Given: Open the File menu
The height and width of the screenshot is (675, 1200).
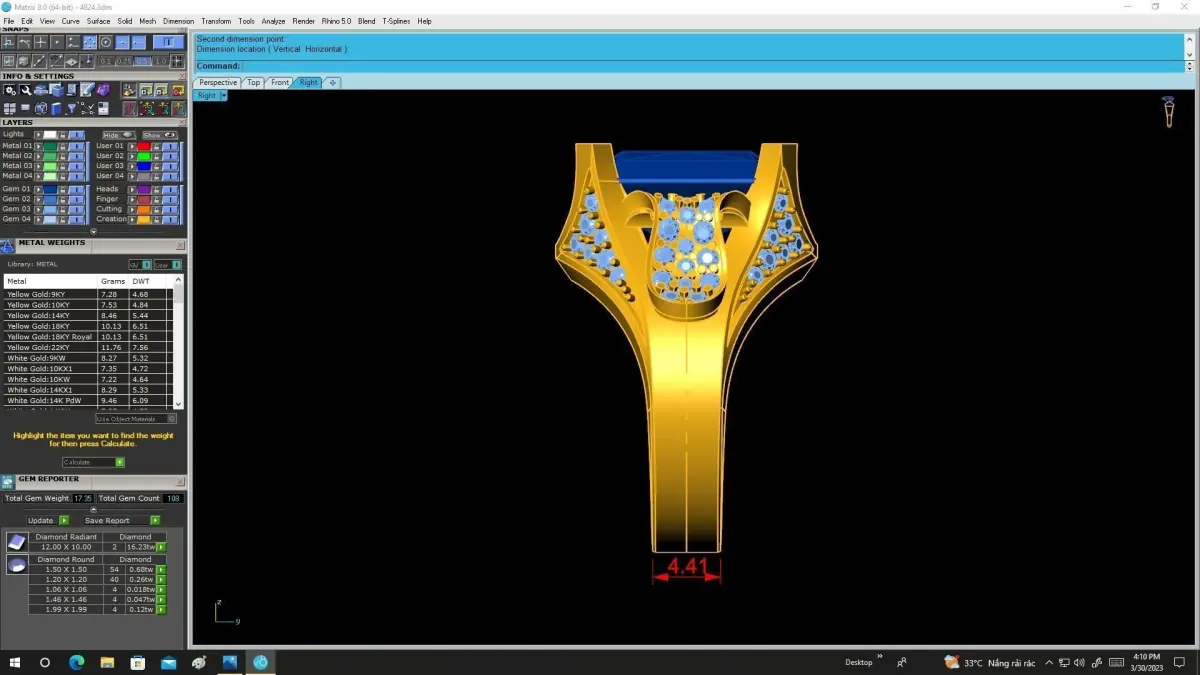Looking at the screenshot, I should [9, 21].
